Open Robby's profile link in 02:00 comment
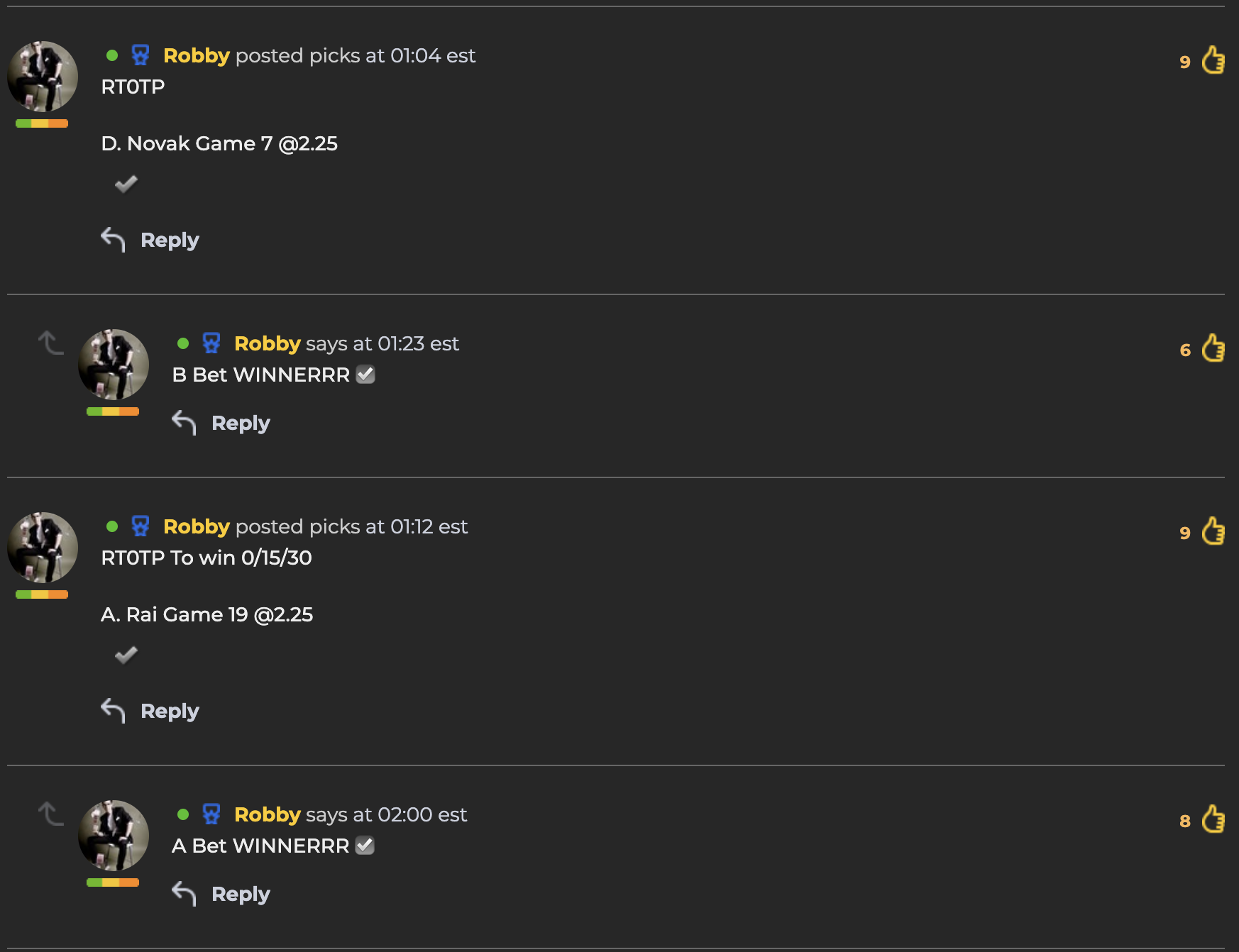The height and width of the screenshot is (952, 1239). tap(268, 814)
